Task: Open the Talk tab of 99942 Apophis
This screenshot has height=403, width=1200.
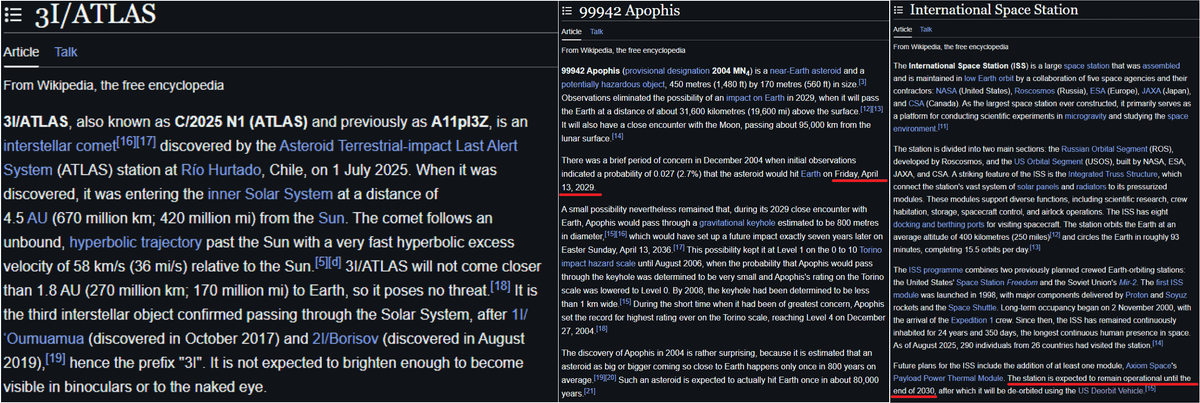Action: click(x=597, y=31)
